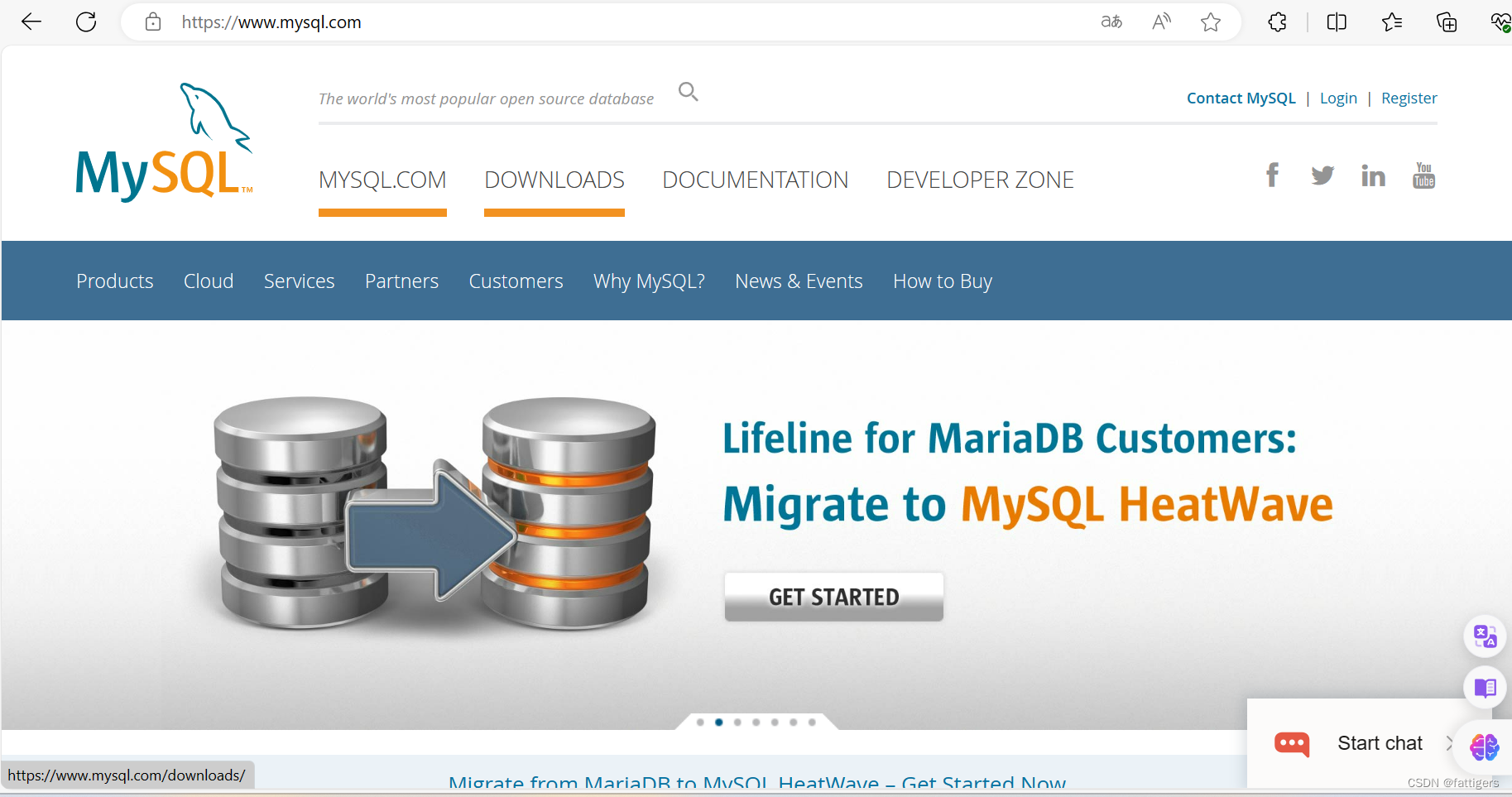1512x797 pixels.
Task: Click the browser back arrow
Action: (x=31, y=22)
